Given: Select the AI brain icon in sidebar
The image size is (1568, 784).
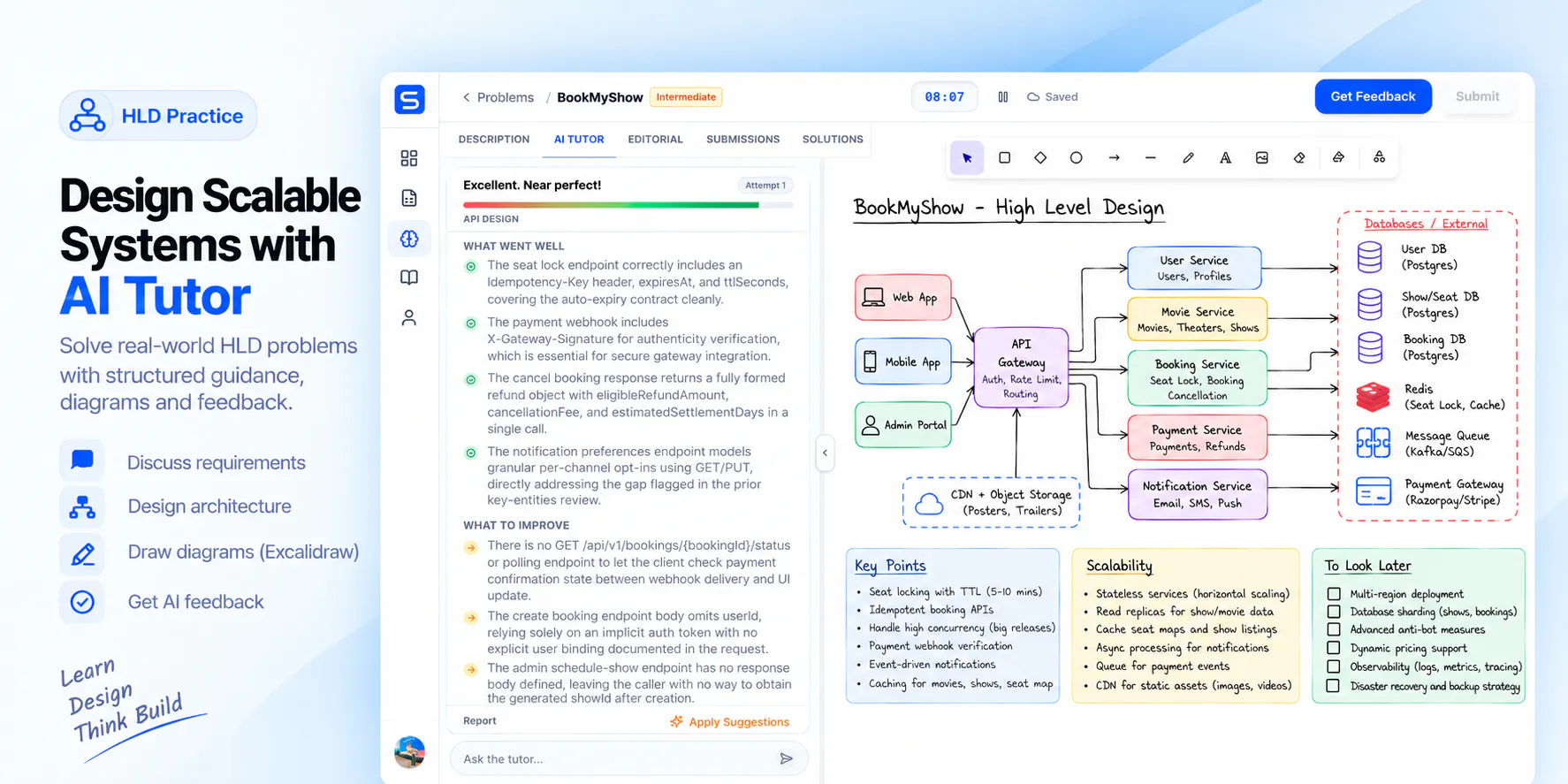Looking at the screenshot, I should coord(409,239).
